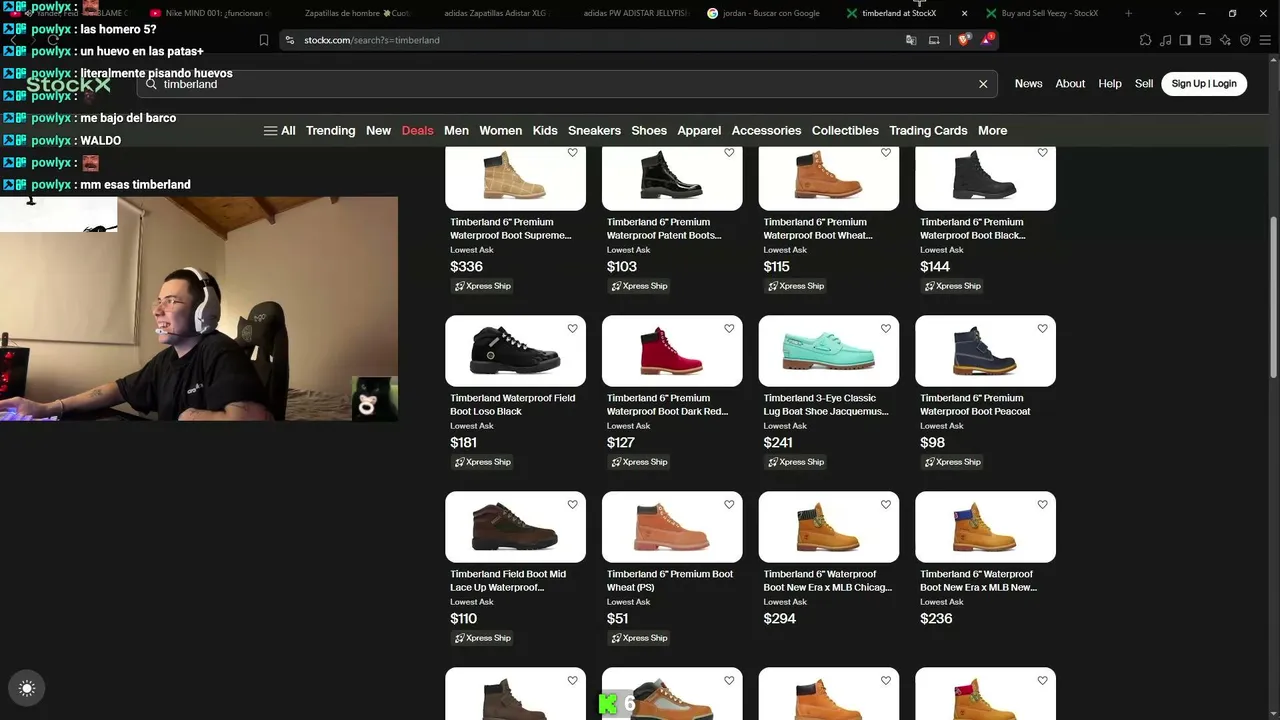Open the News link

coord(1028,84)
